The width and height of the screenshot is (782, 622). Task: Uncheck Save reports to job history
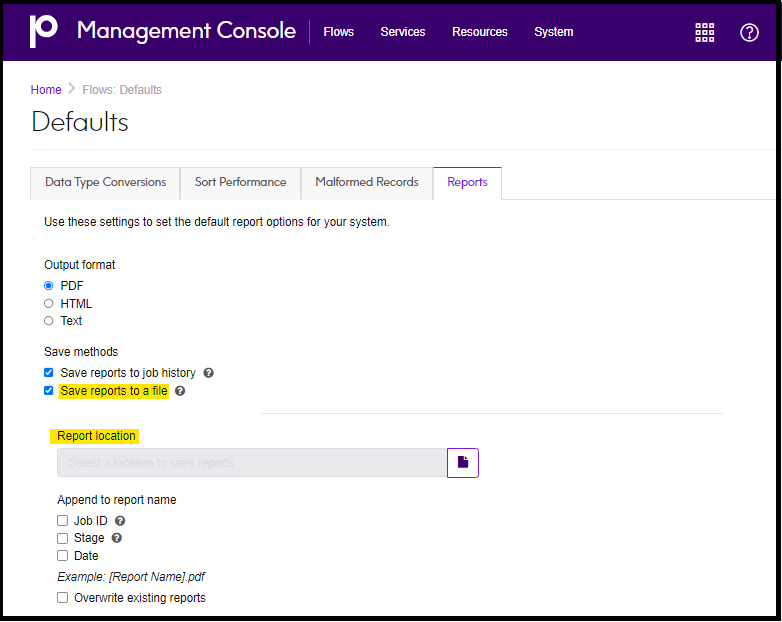point(49,373)
